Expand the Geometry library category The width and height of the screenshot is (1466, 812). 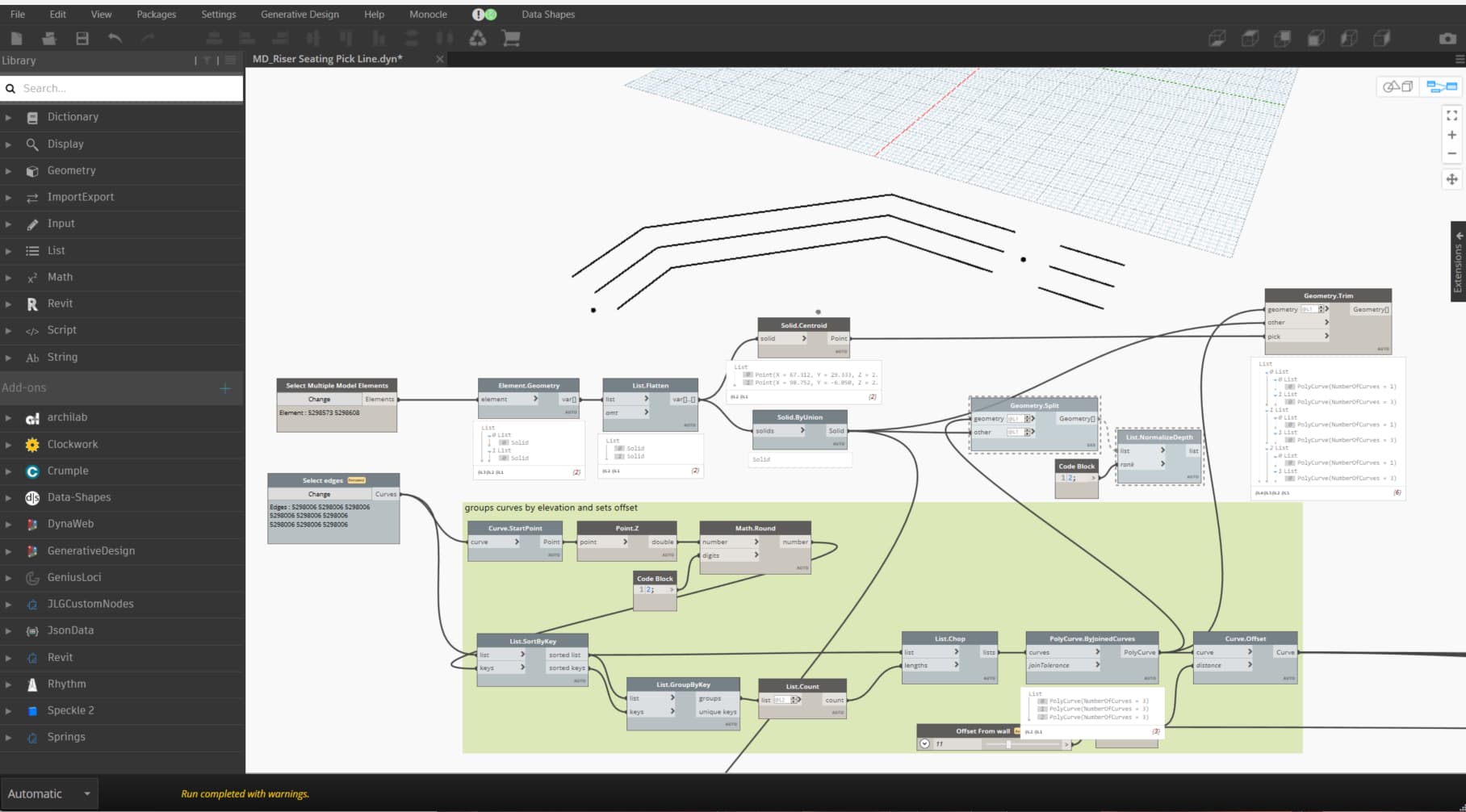point(71,170)
